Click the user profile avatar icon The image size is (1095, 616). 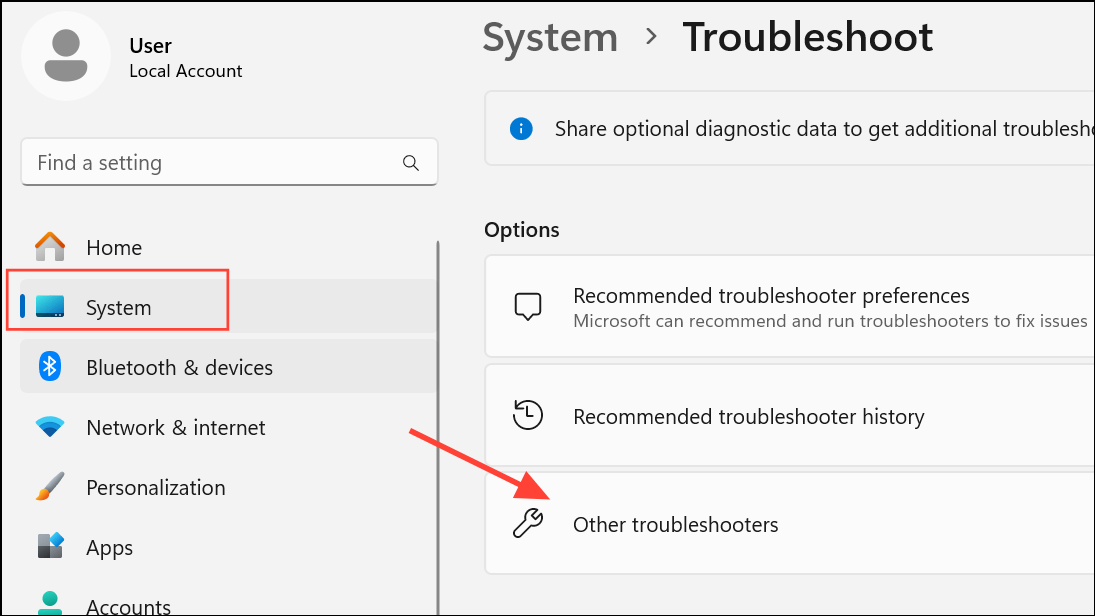pos(66,56)
